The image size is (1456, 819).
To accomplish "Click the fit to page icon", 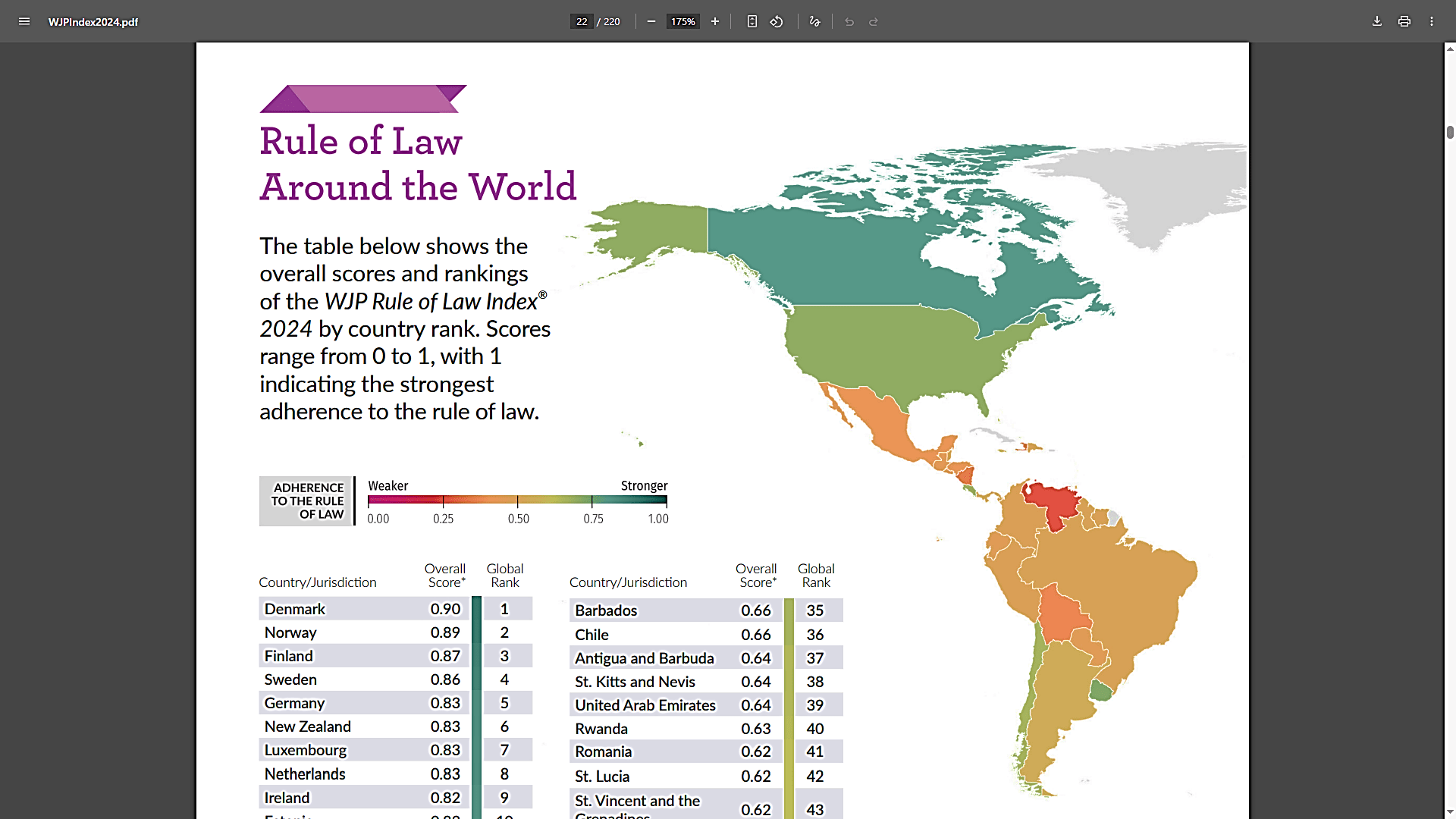I will 752,21.
